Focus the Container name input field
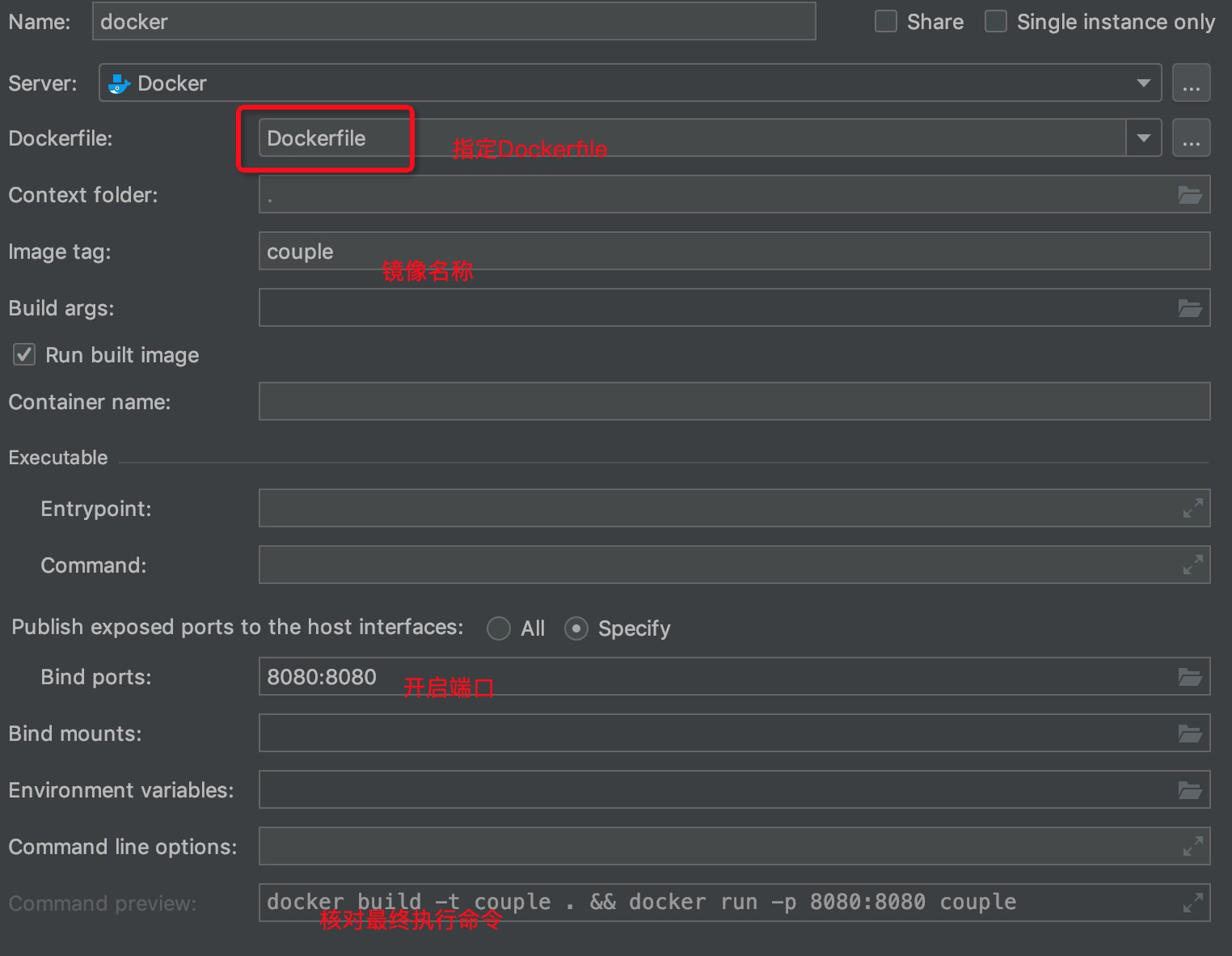This screenshot has width=1232, height=956. point(734,402)
